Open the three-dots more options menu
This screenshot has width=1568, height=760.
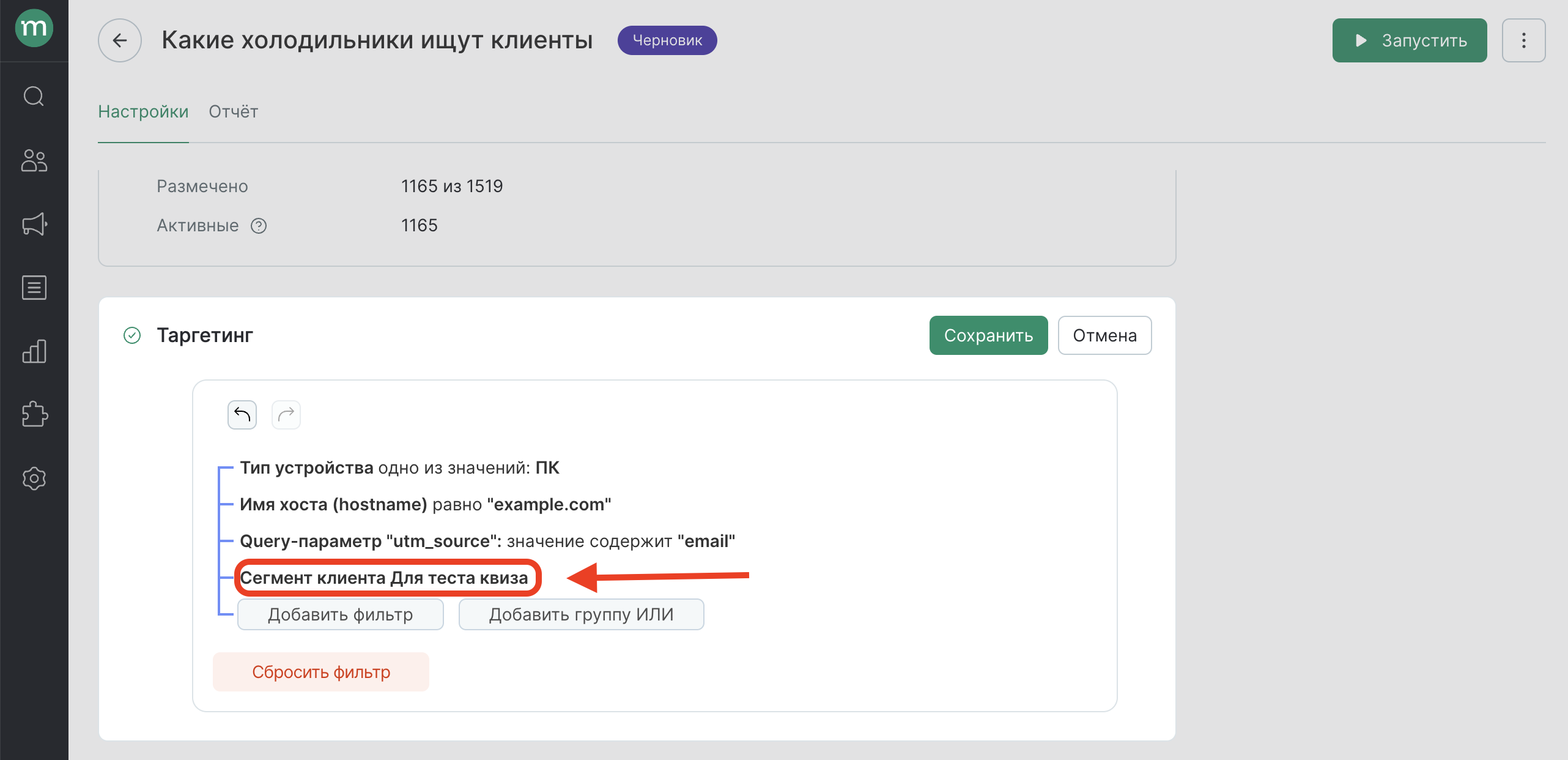[1523, 40]
